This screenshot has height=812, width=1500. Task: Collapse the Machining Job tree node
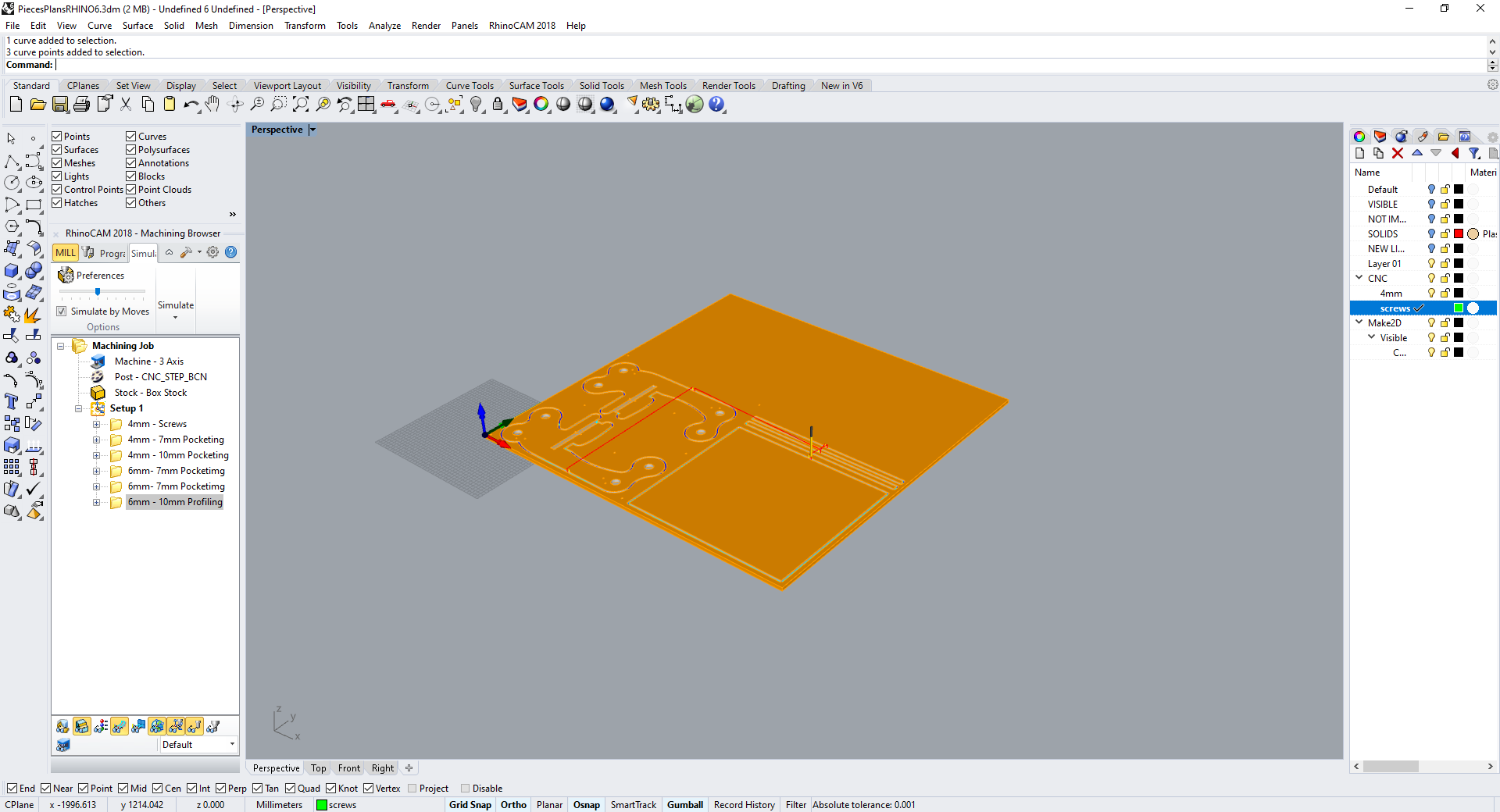point(60,347)
